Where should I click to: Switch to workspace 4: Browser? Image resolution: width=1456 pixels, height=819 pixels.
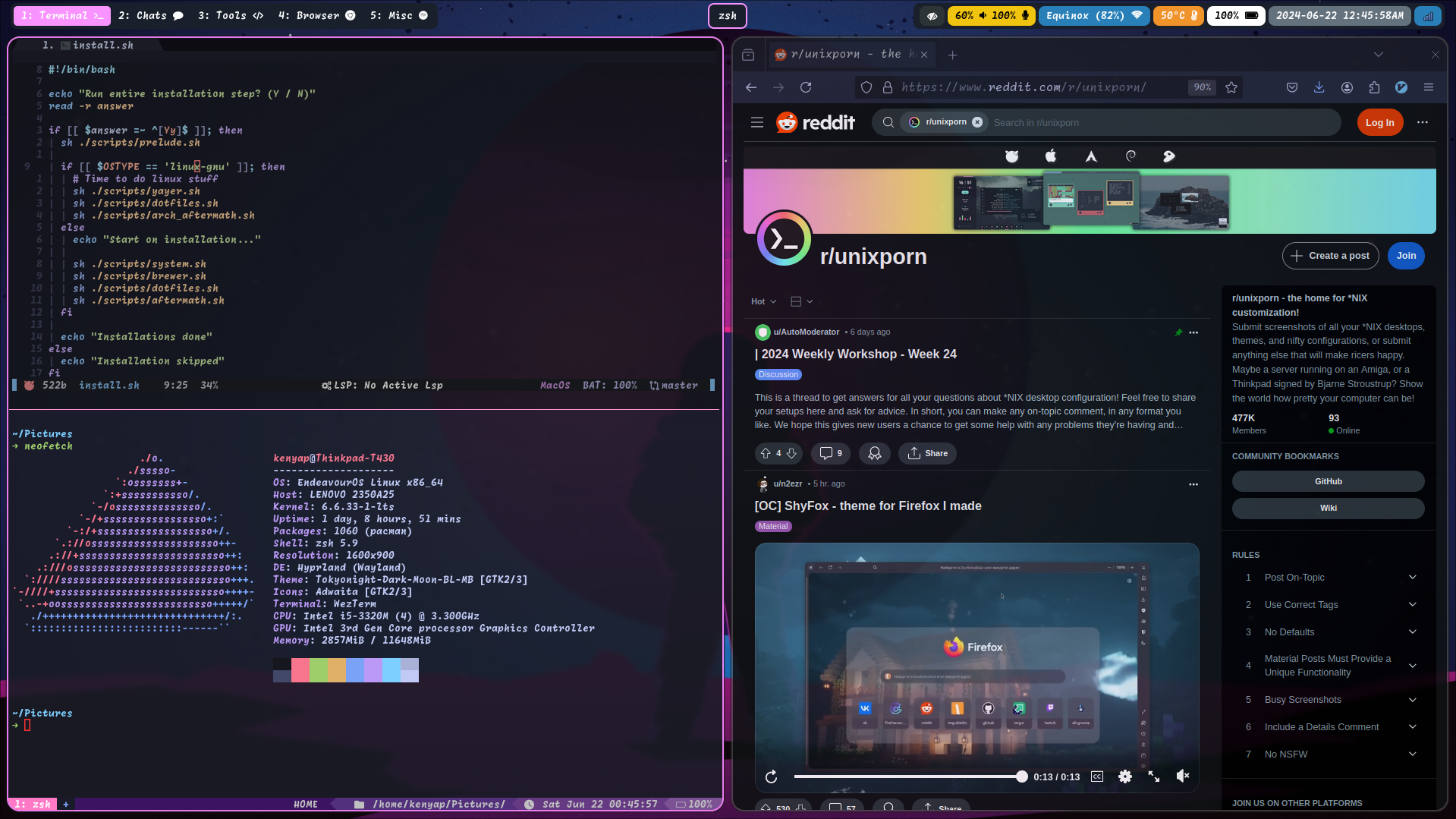(316, 16)
